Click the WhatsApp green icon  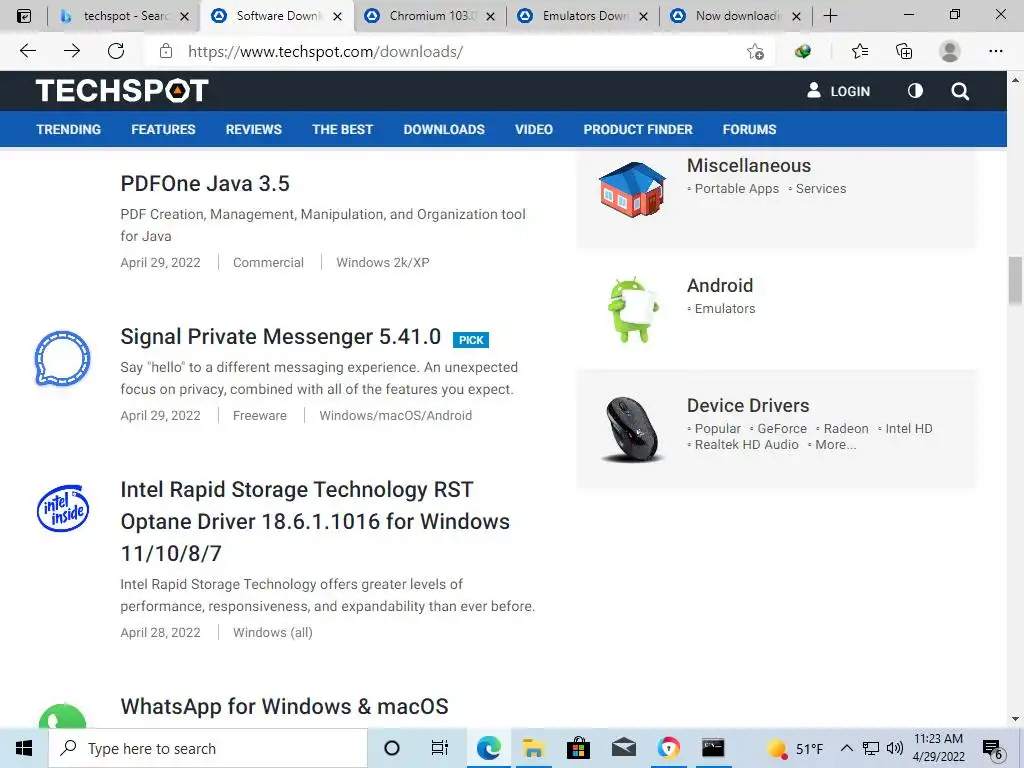click(62, 716)
